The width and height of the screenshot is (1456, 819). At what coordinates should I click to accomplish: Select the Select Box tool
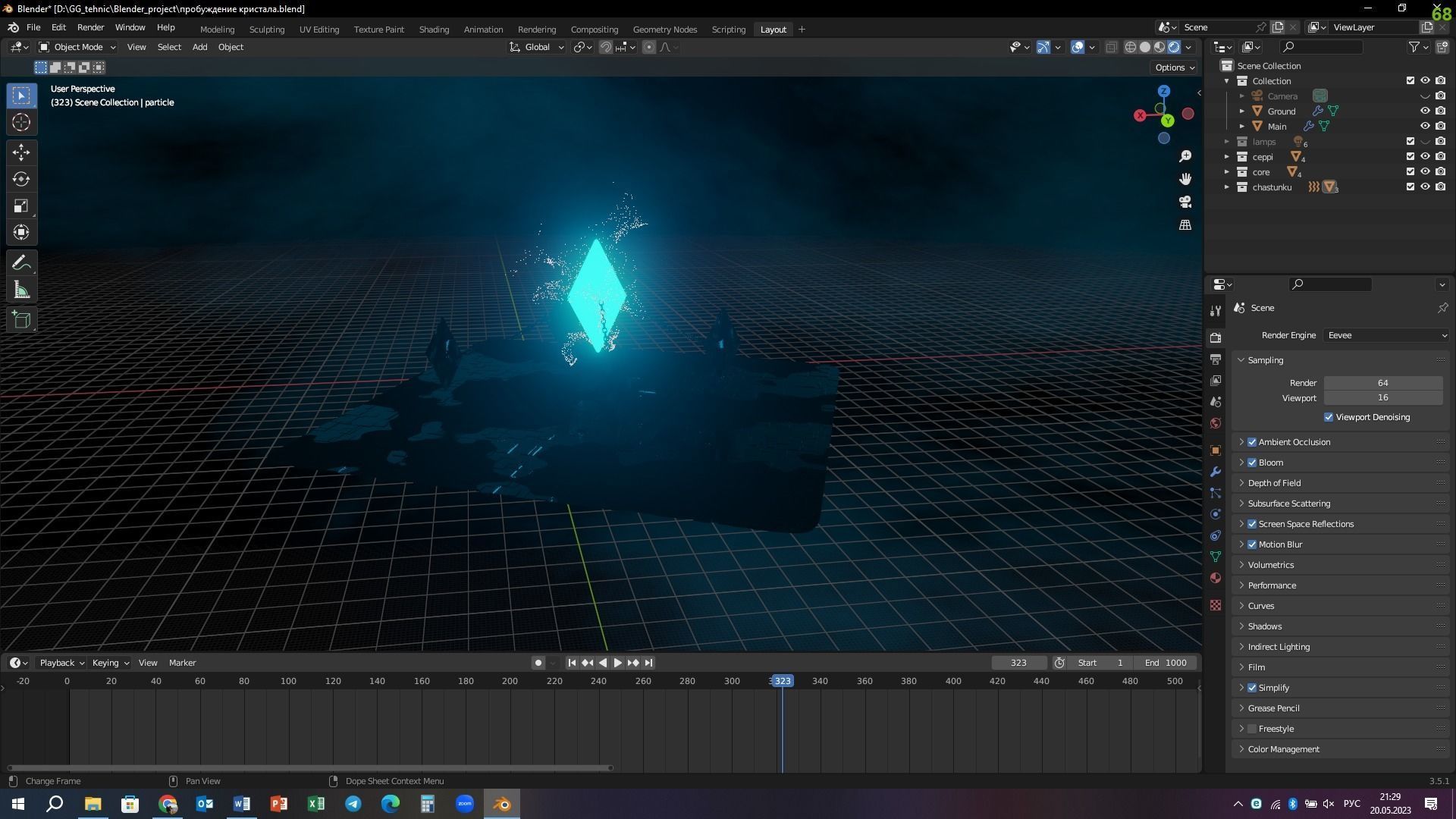(21, 96)
